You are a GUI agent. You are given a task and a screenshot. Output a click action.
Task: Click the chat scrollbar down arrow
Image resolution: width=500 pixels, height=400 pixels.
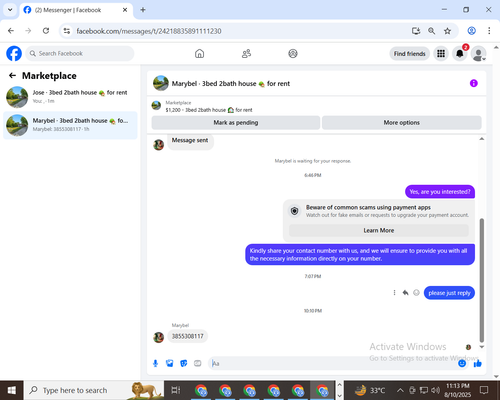[x=482, y=347]
